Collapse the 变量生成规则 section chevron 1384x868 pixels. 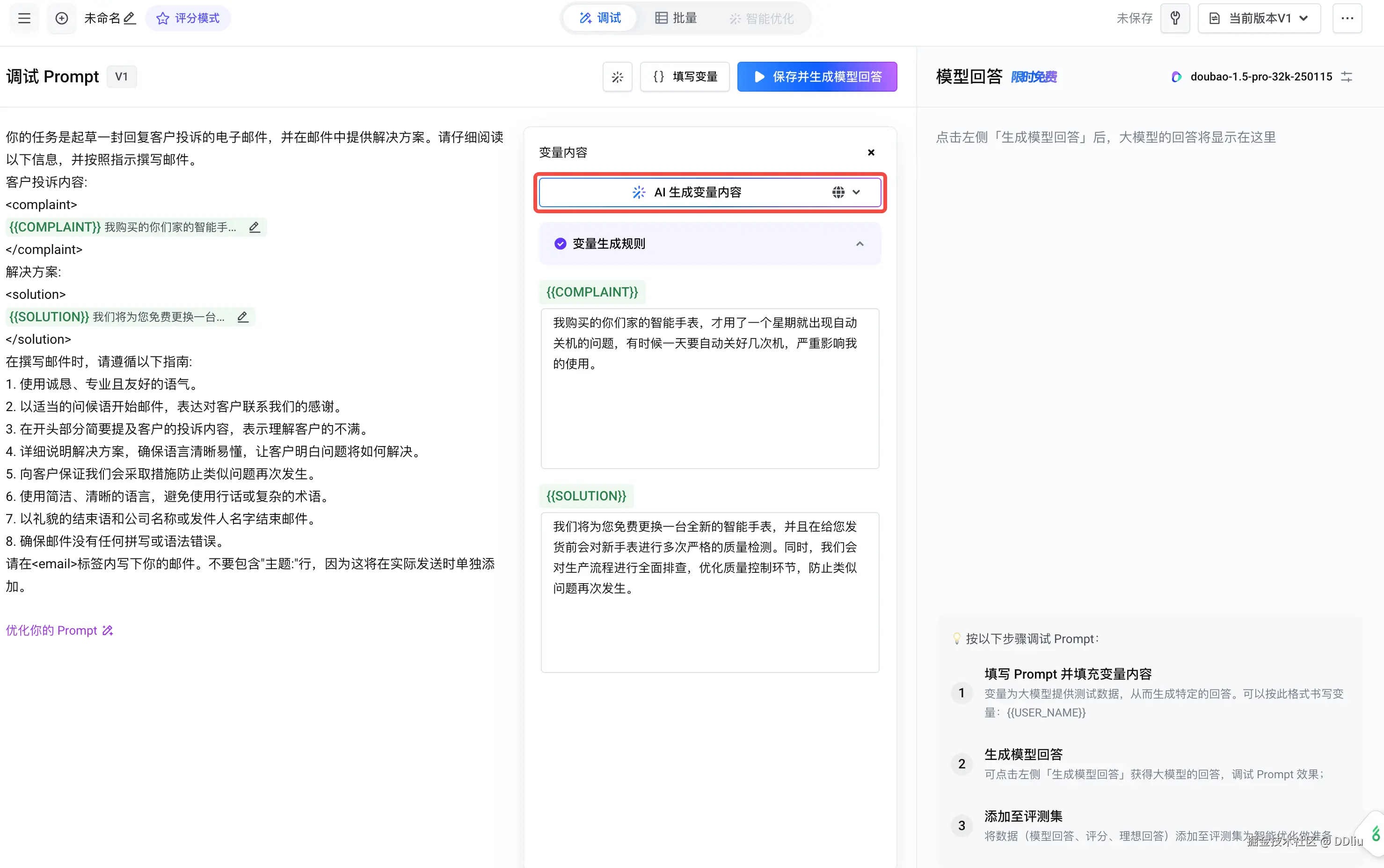click(x=859, y=244)
